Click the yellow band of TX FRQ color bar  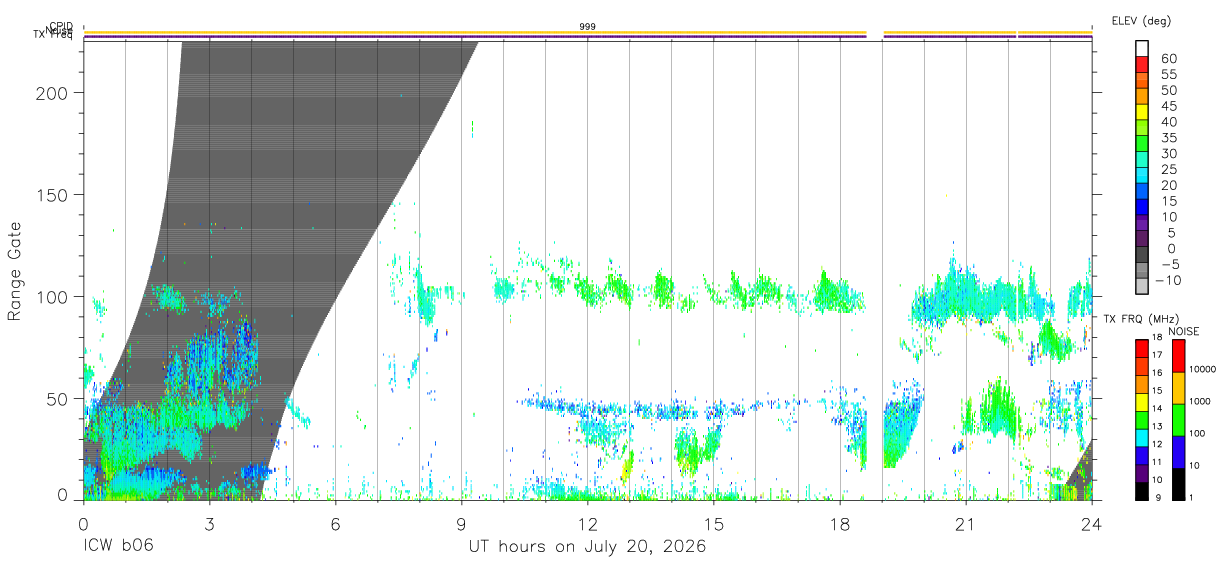[x=1142, y=402]
